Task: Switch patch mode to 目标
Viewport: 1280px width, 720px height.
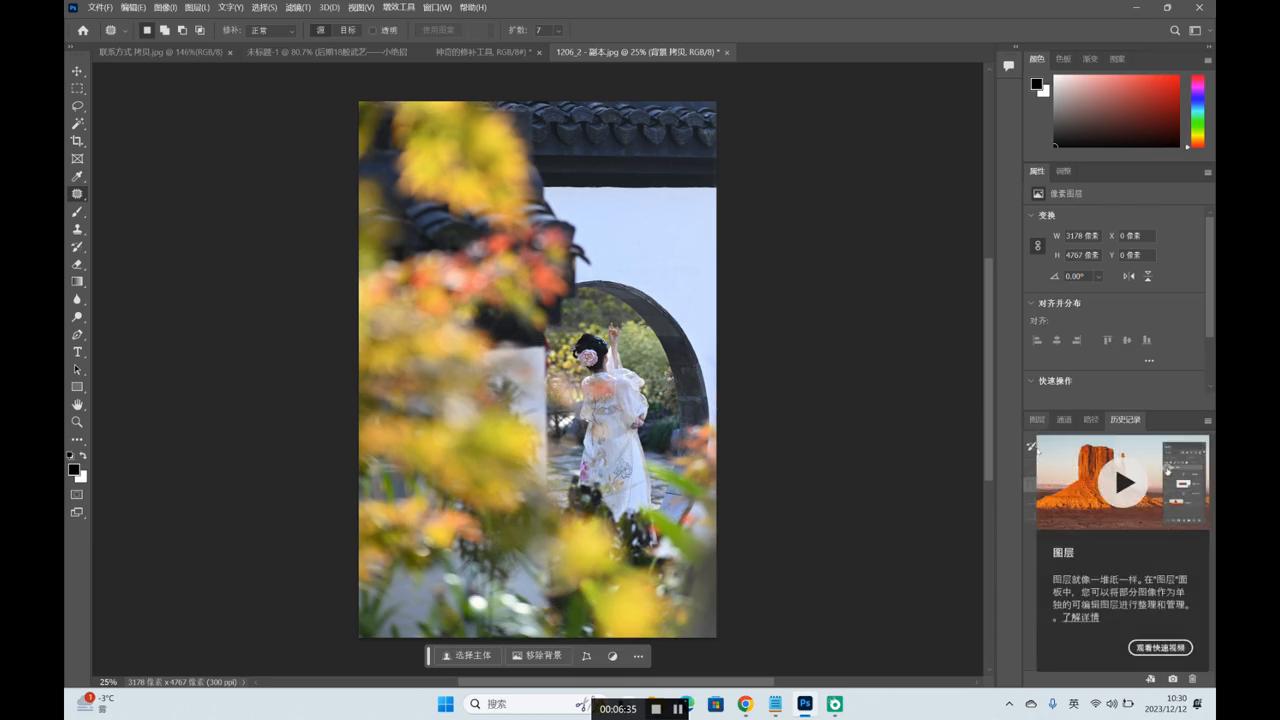Action: (347, 31)
